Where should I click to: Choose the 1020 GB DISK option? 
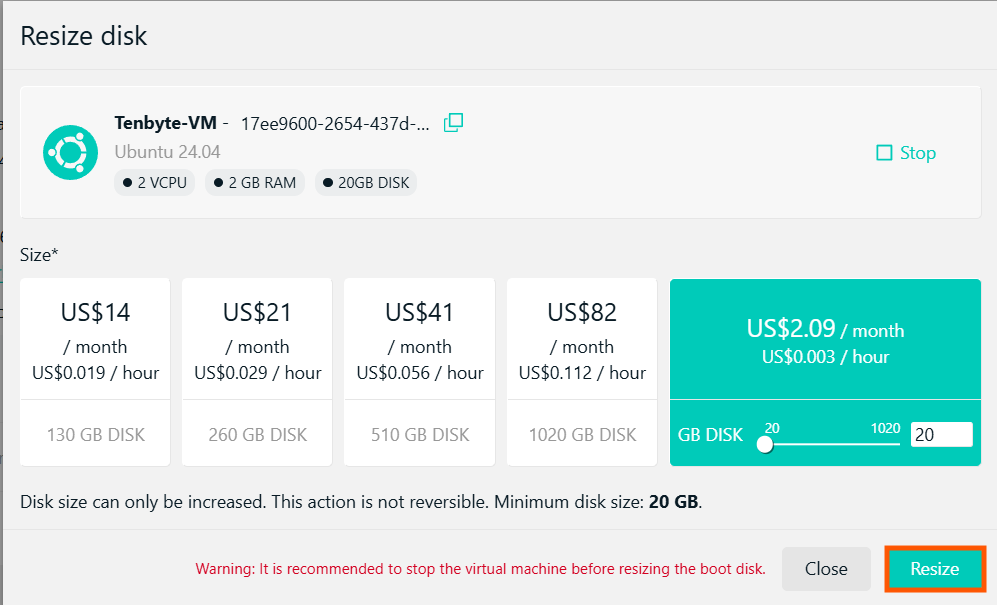(x=581, y=433)
